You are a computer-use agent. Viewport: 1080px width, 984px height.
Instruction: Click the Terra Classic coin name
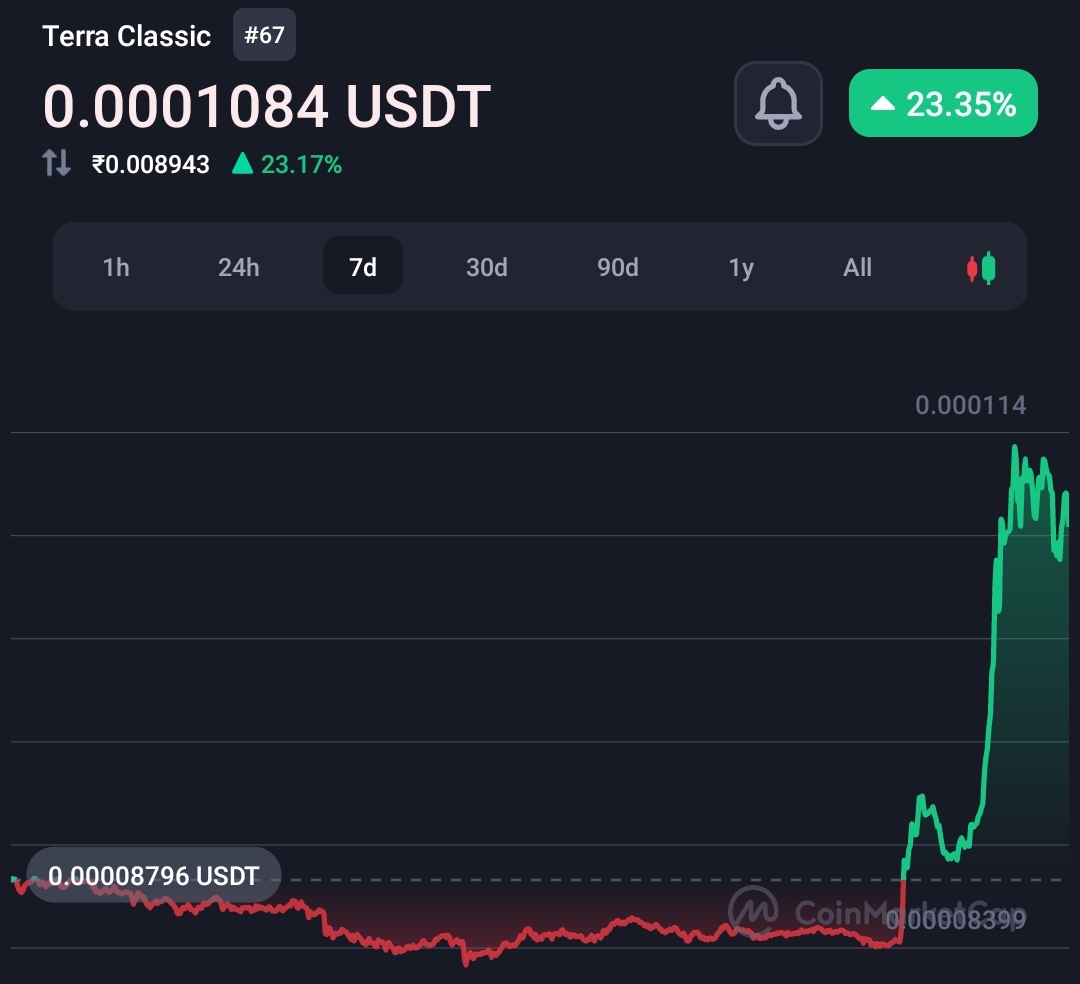127,36
